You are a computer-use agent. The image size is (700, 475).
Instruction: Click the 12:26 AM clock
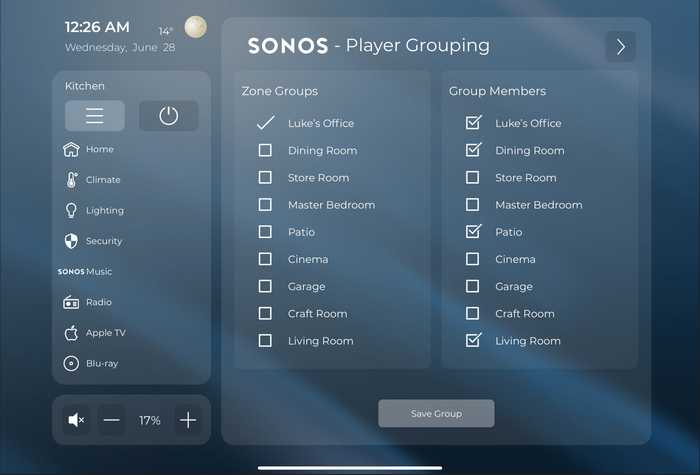97,27
